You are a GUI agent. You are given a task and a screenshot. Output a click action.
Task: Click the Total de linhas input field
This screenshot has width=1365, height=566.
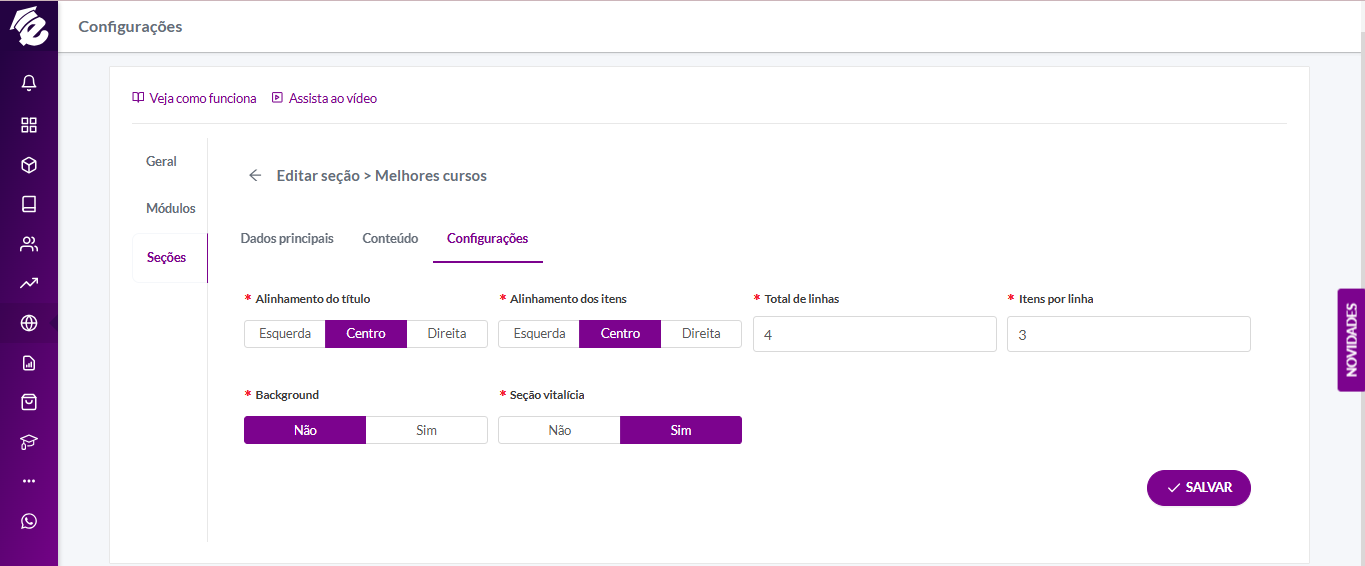[x=875, y=334]
